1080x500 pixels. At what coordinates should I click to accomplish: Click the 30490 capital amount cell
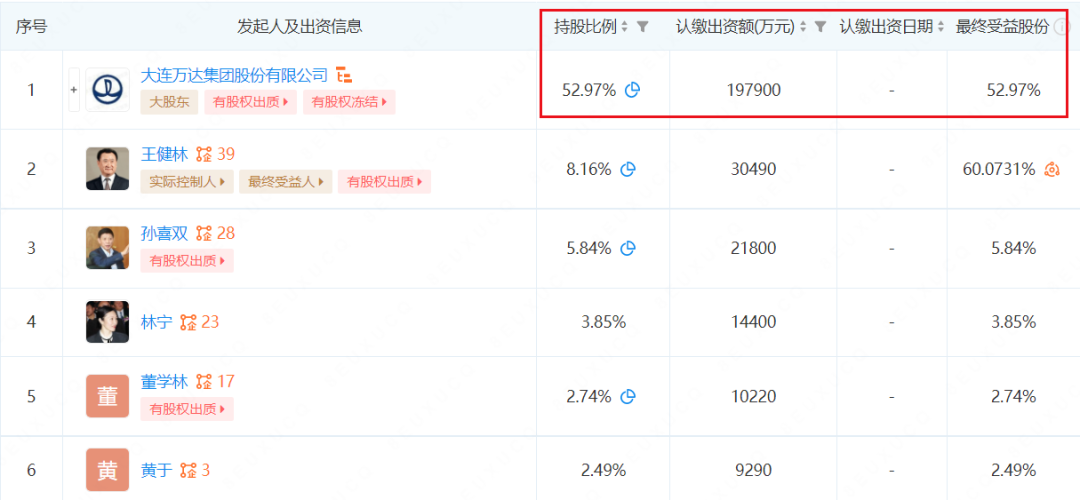click(754, 169)
